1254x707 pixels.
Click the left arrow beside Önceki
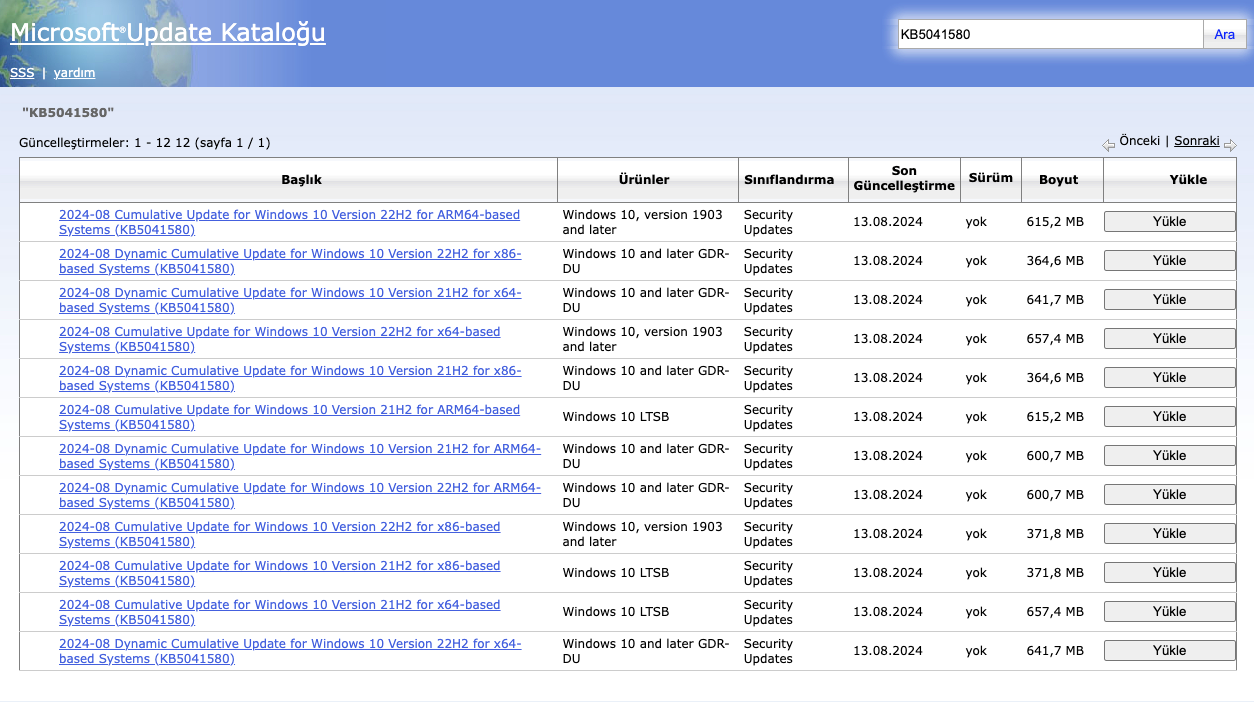tap(1108, 144)
